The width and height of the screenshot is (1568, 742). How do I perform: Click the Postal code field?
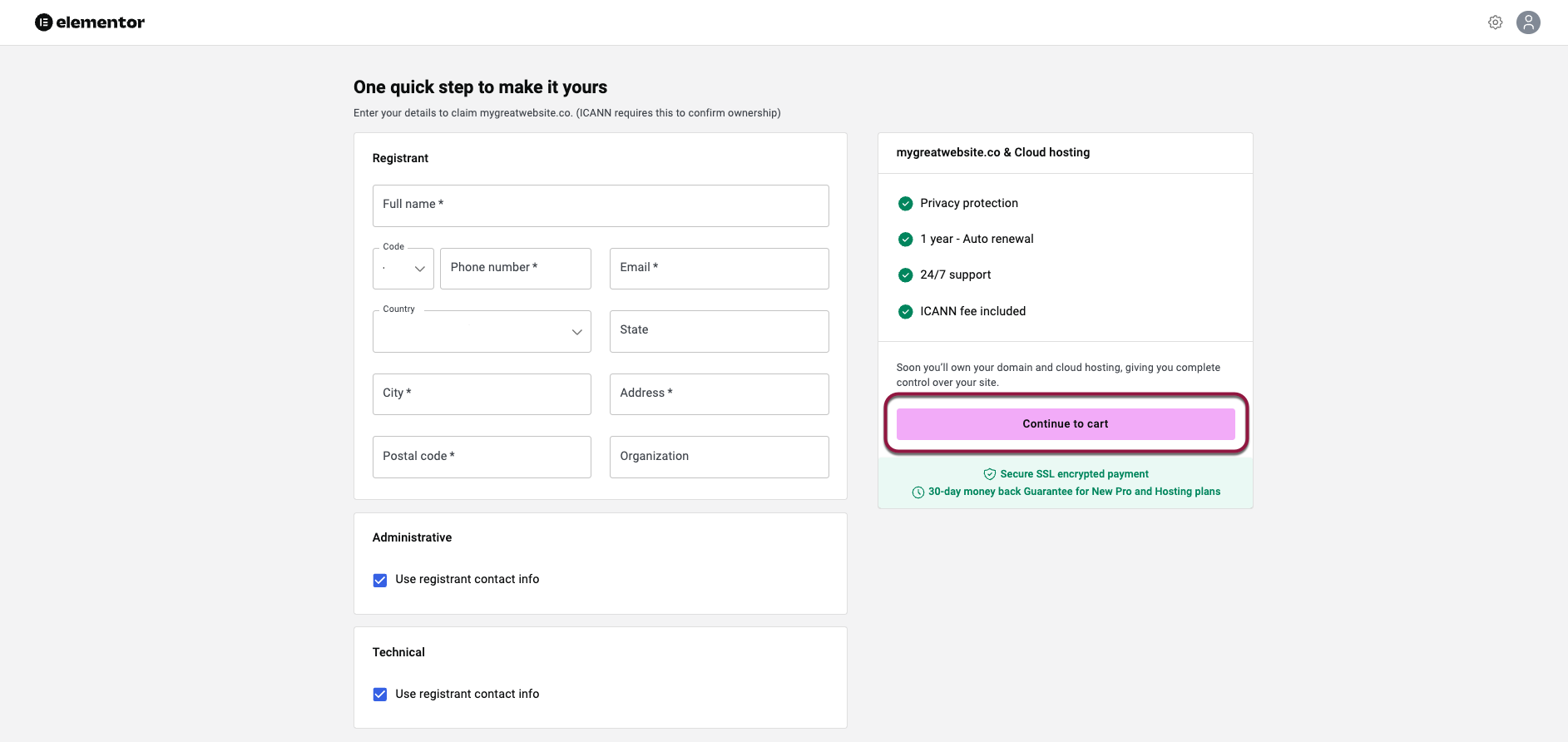click(482, 457)
